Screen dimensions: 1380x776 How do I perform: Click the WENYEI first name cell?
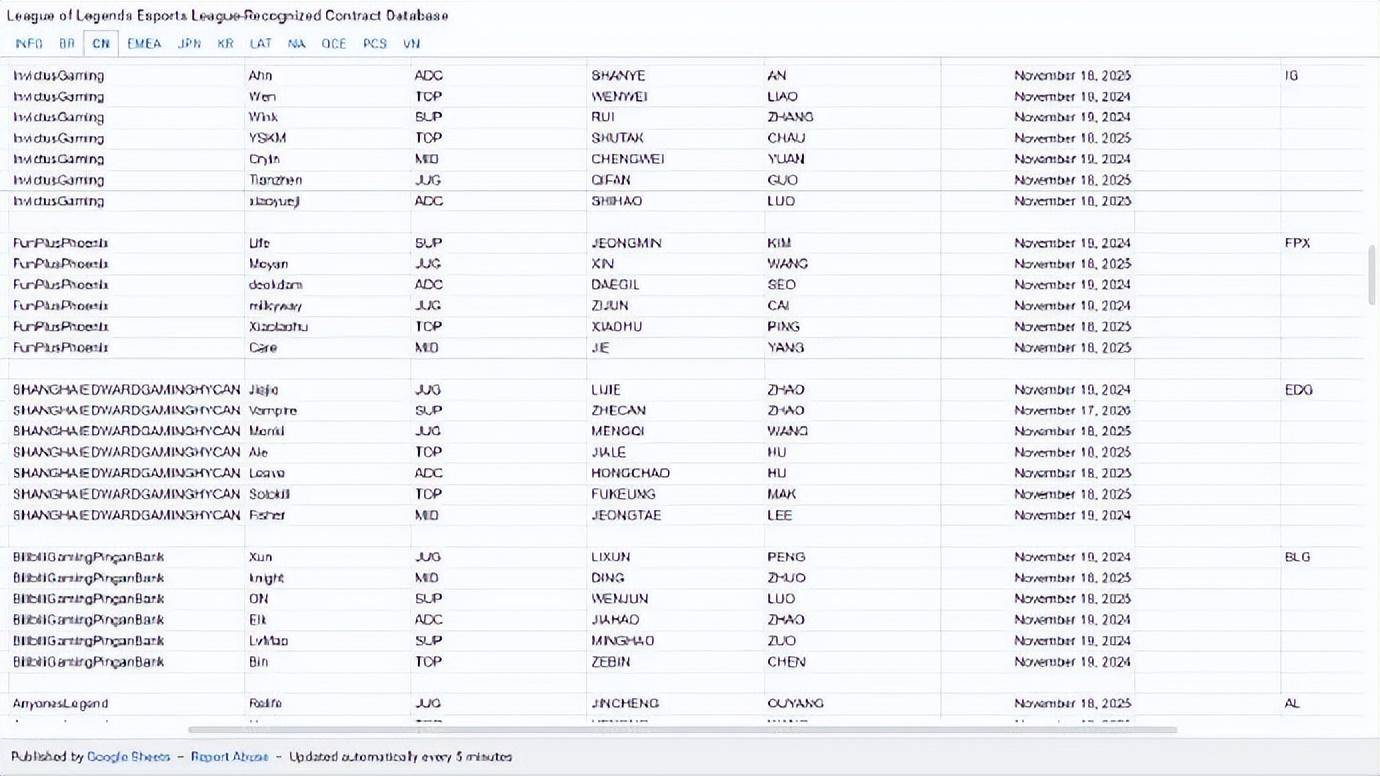[x=676, y=97]
